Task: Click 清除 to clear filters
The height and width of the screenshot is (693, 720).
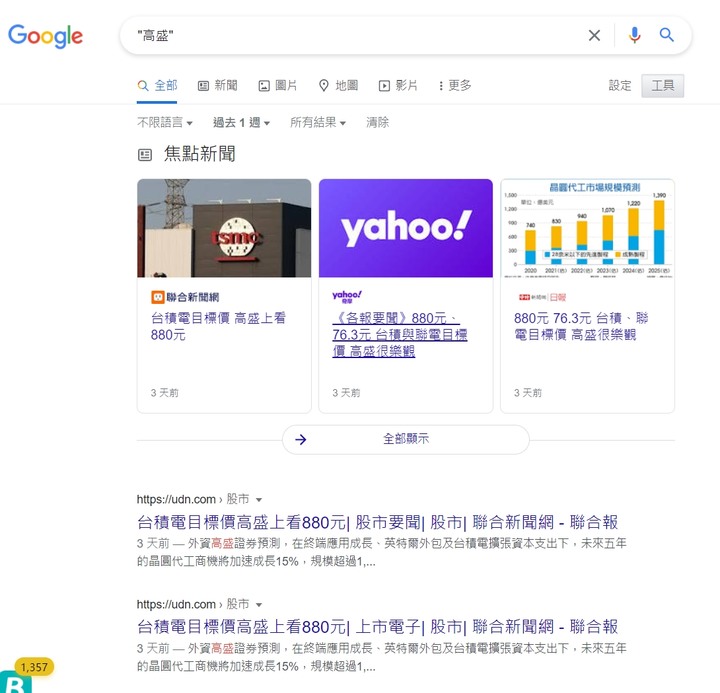Action: [377, 123]
